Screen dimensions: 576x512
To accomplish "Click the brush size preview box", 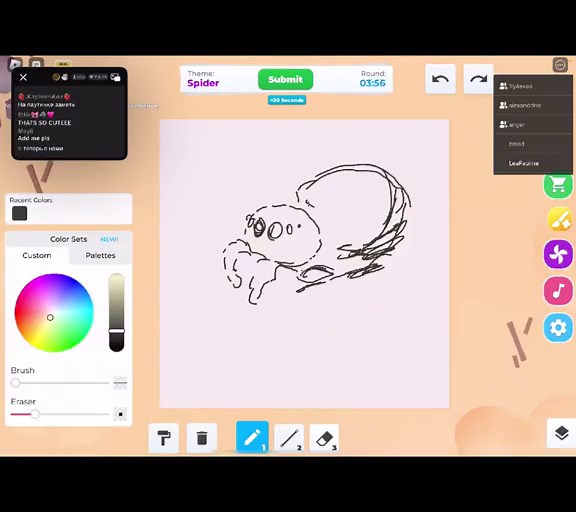I will click(120, 383).
